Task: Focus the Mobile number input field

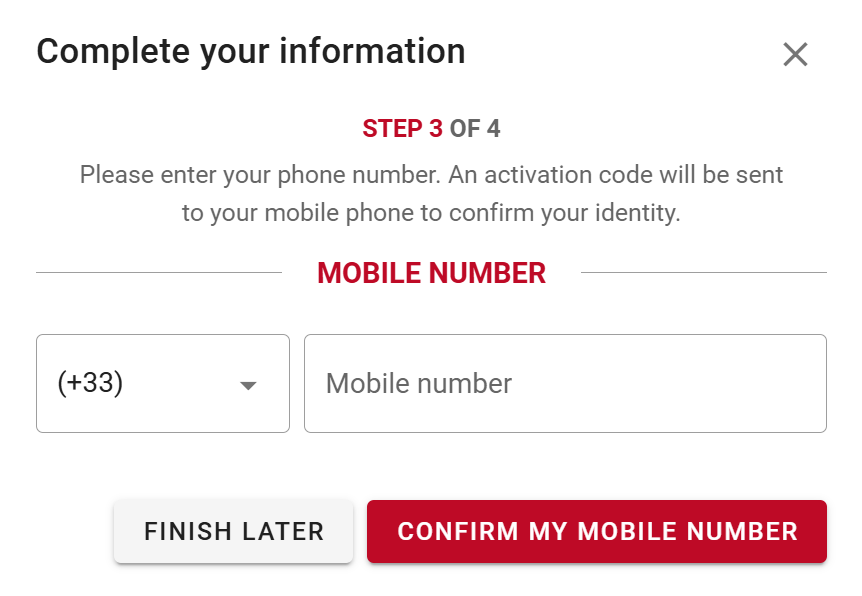Action: pyautogui.click(x=565, y=384)
